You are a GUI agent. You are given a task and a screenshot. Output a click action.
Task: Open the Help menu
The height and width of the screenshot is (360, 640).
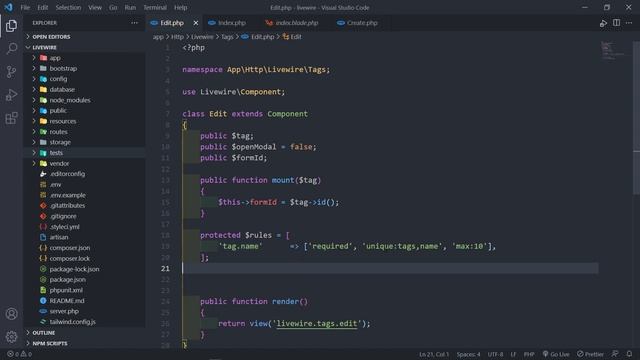pyautogui.click(x=180, y=7)
